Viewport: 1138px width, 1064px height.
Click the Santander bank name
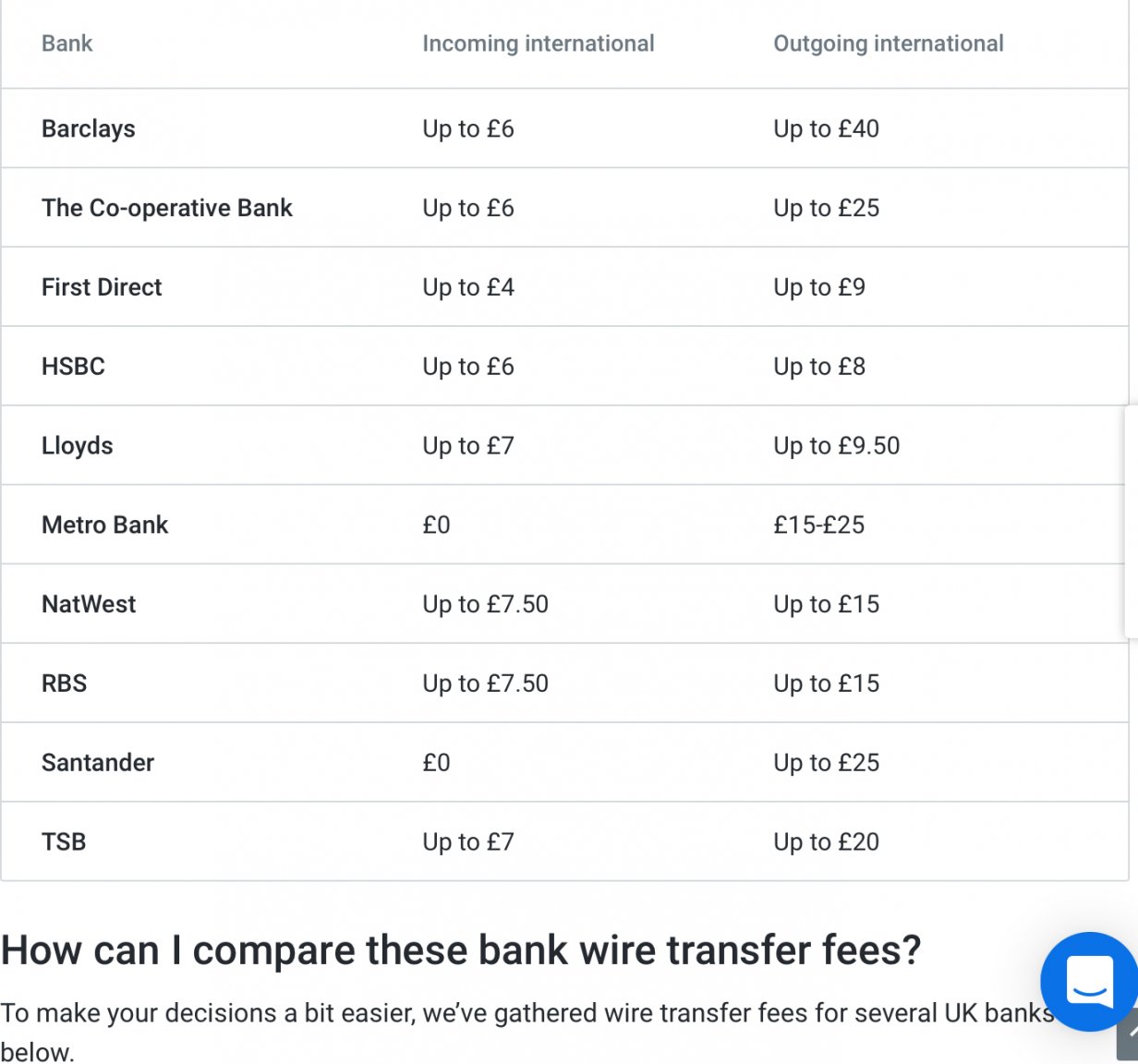98,763
